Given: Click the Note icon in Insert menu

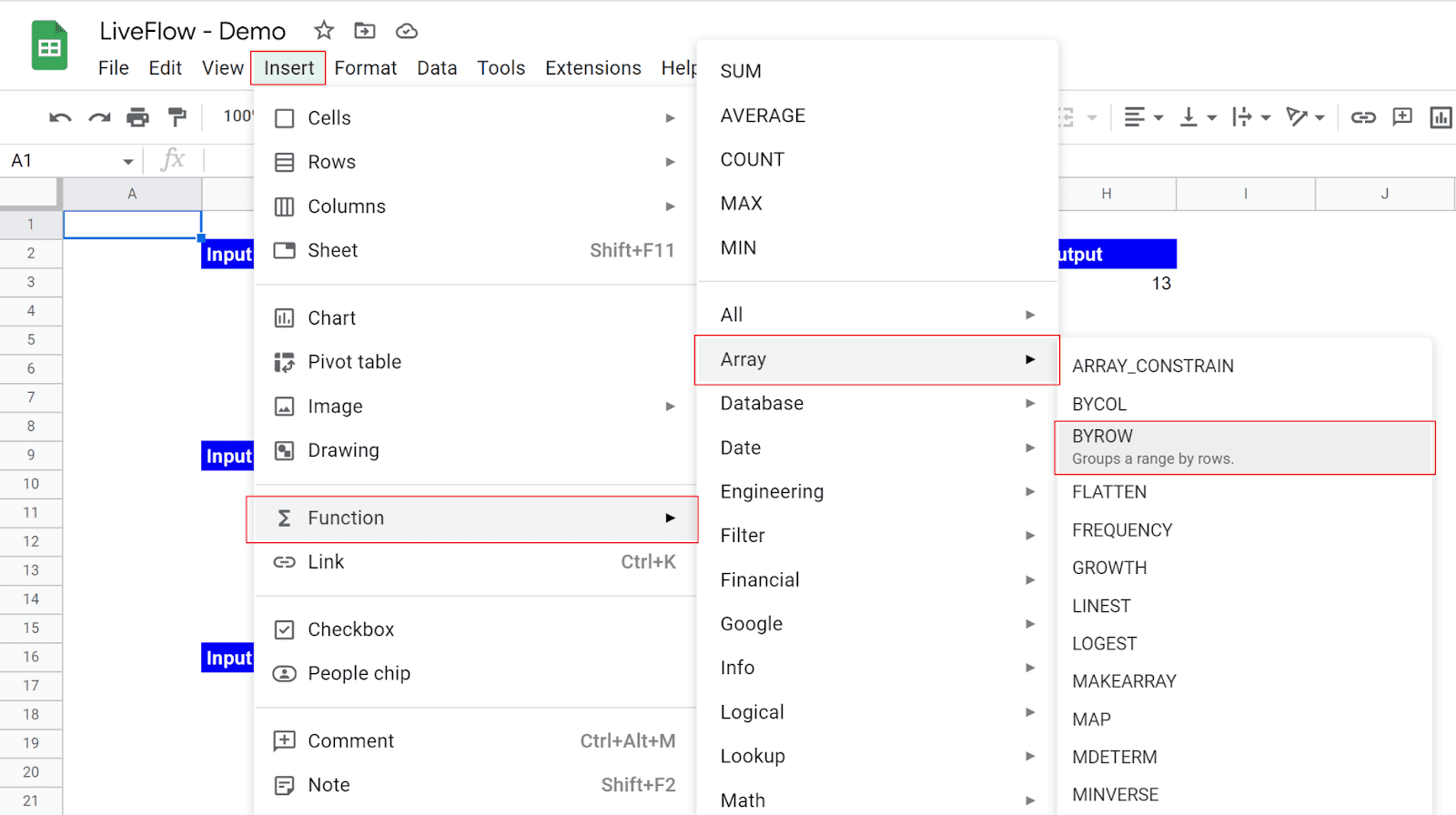Looking at the screenshot, I should pyautogui.click(x=285, y=785).
